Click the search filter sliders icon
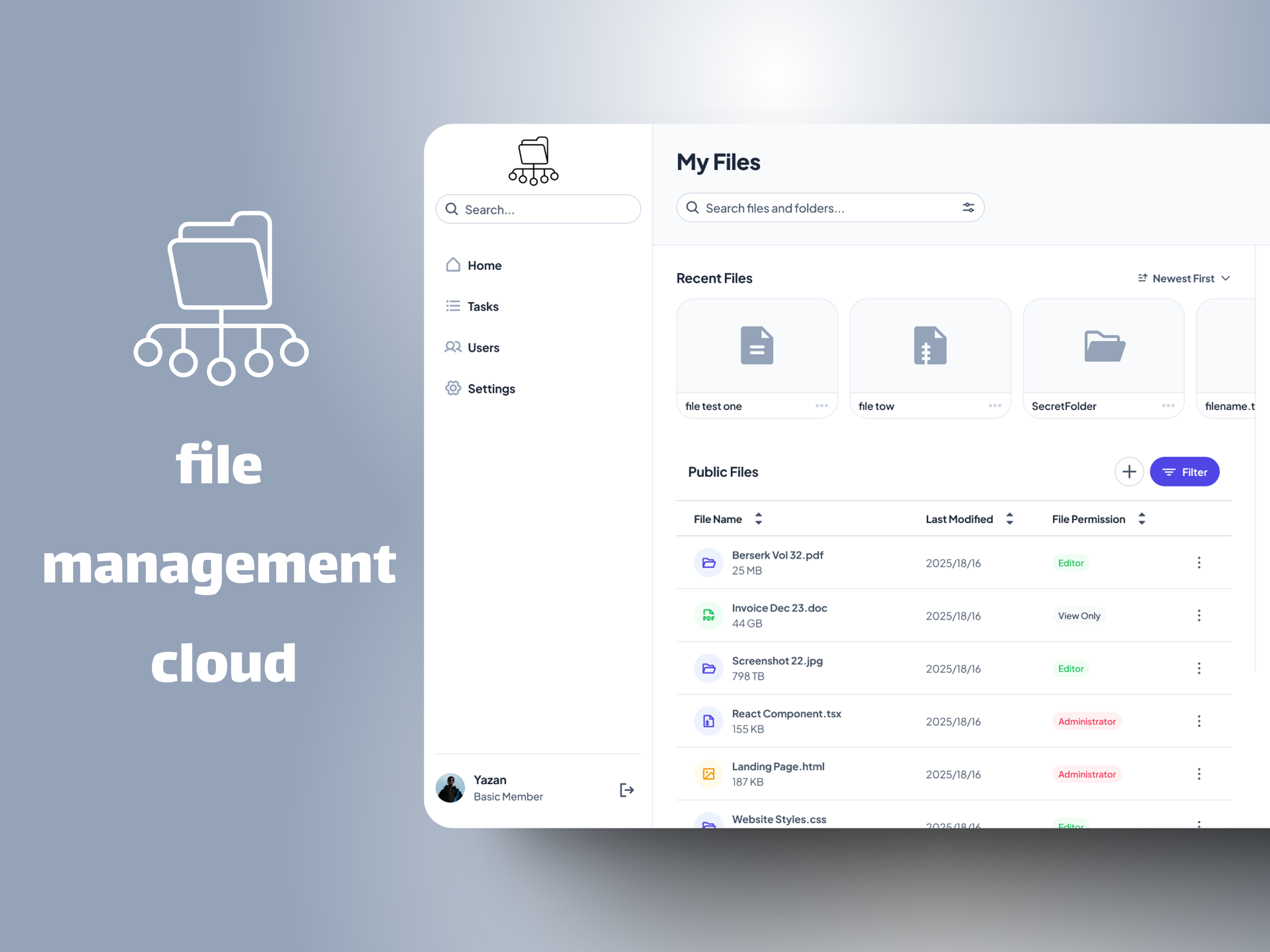The width and height of the screenshot is (1270, 952). pyautogui.click(x=968, y=208)
